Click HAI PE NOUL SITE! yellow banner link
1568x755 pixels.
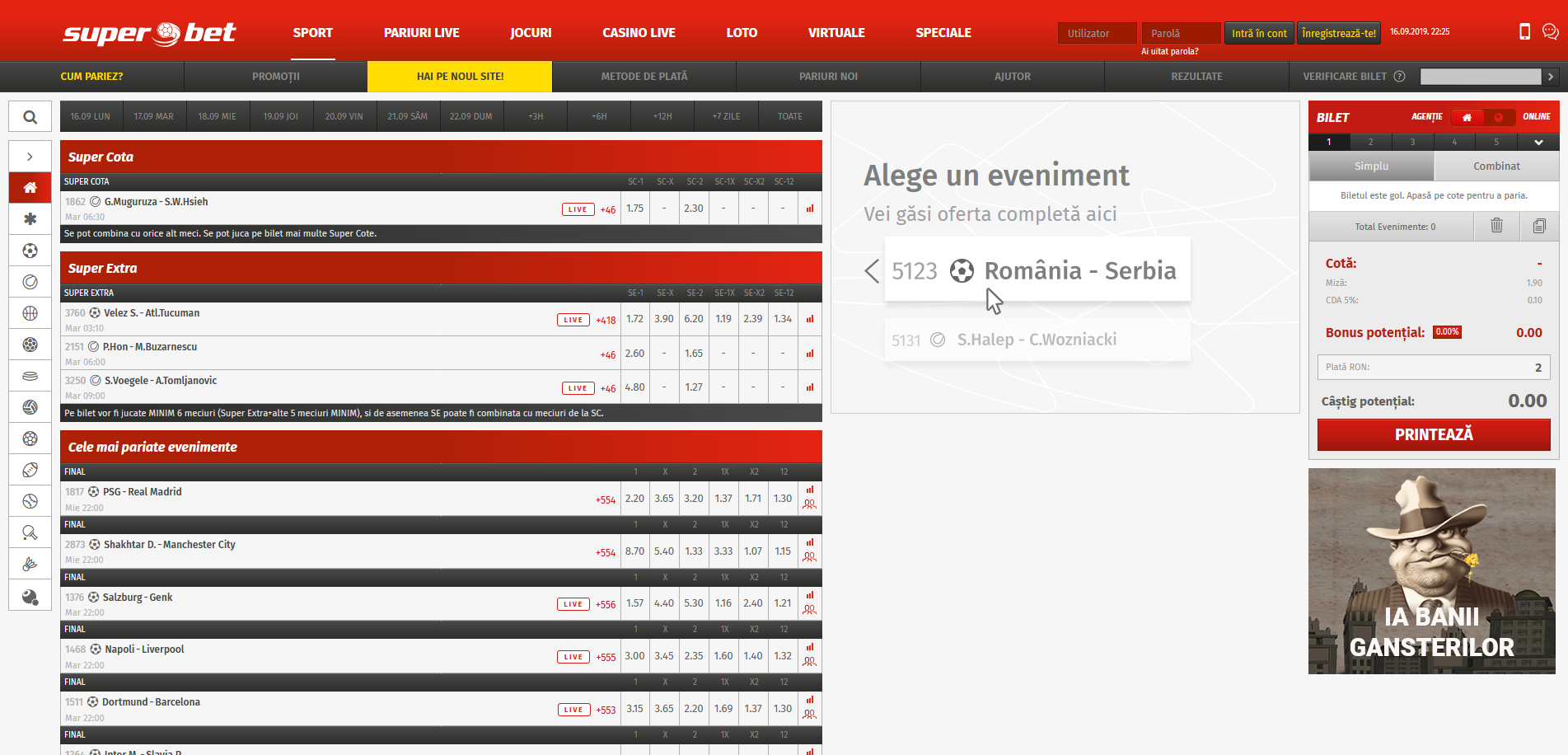pos(460,77)
